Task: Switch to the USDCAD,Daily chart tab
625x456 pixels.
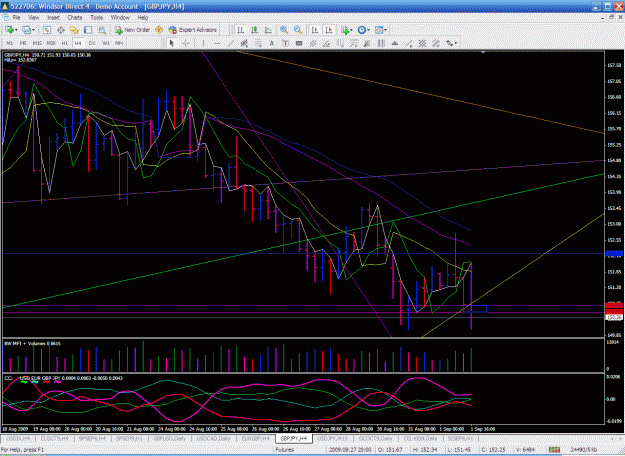Action: point(212,438)
